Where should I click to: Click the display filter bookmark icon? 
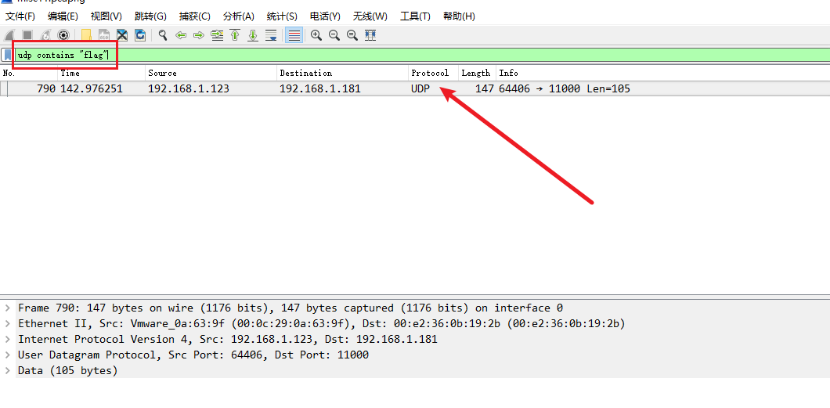8,54
